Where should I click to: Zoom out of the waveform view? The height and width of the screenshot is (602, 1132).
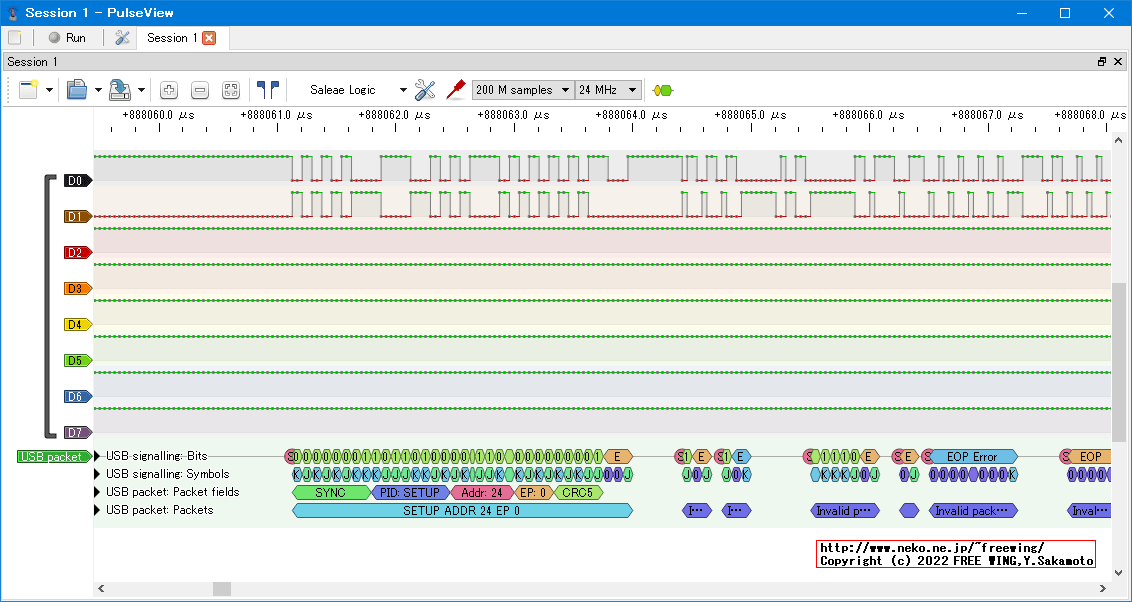tap(200, 90)
